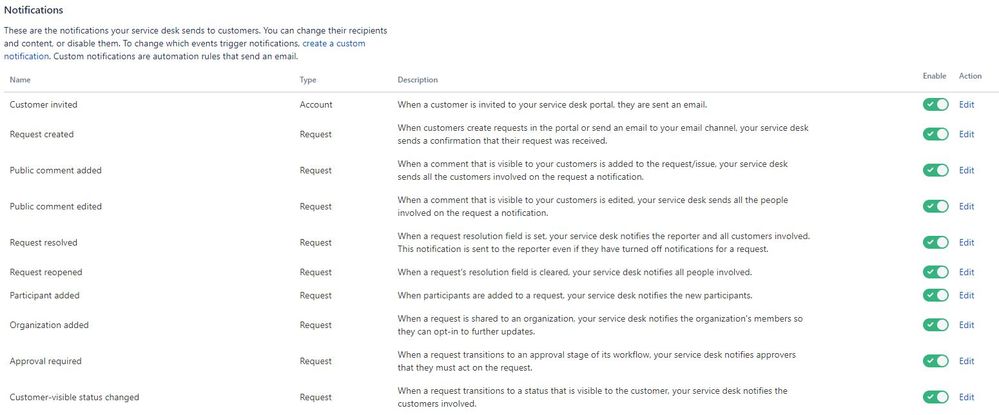999x415 pixels.
Task: Turn off Participant added toggle
Action: click(x=935, y=295)
